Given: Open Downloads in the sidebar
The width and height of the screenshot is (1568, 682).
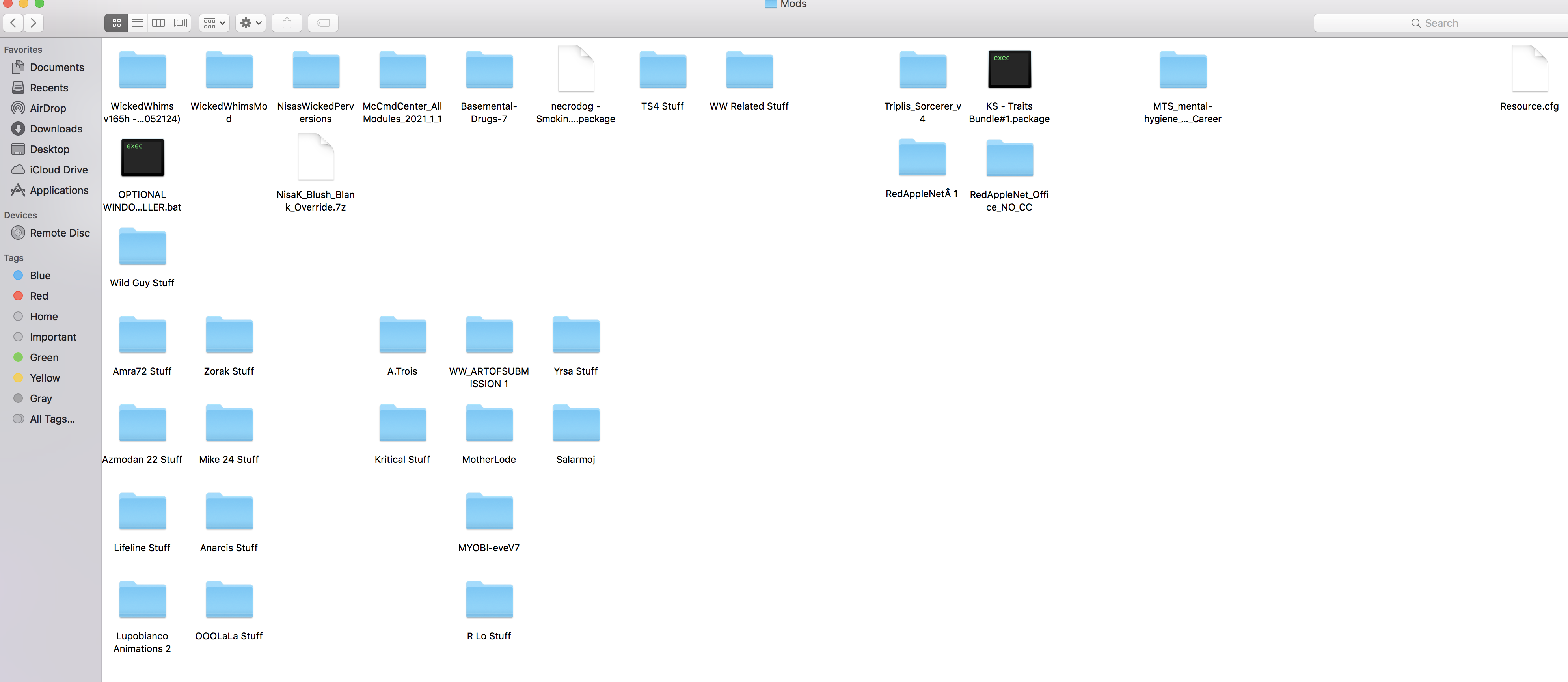Looking at the screenshot, I should [56, 129].
